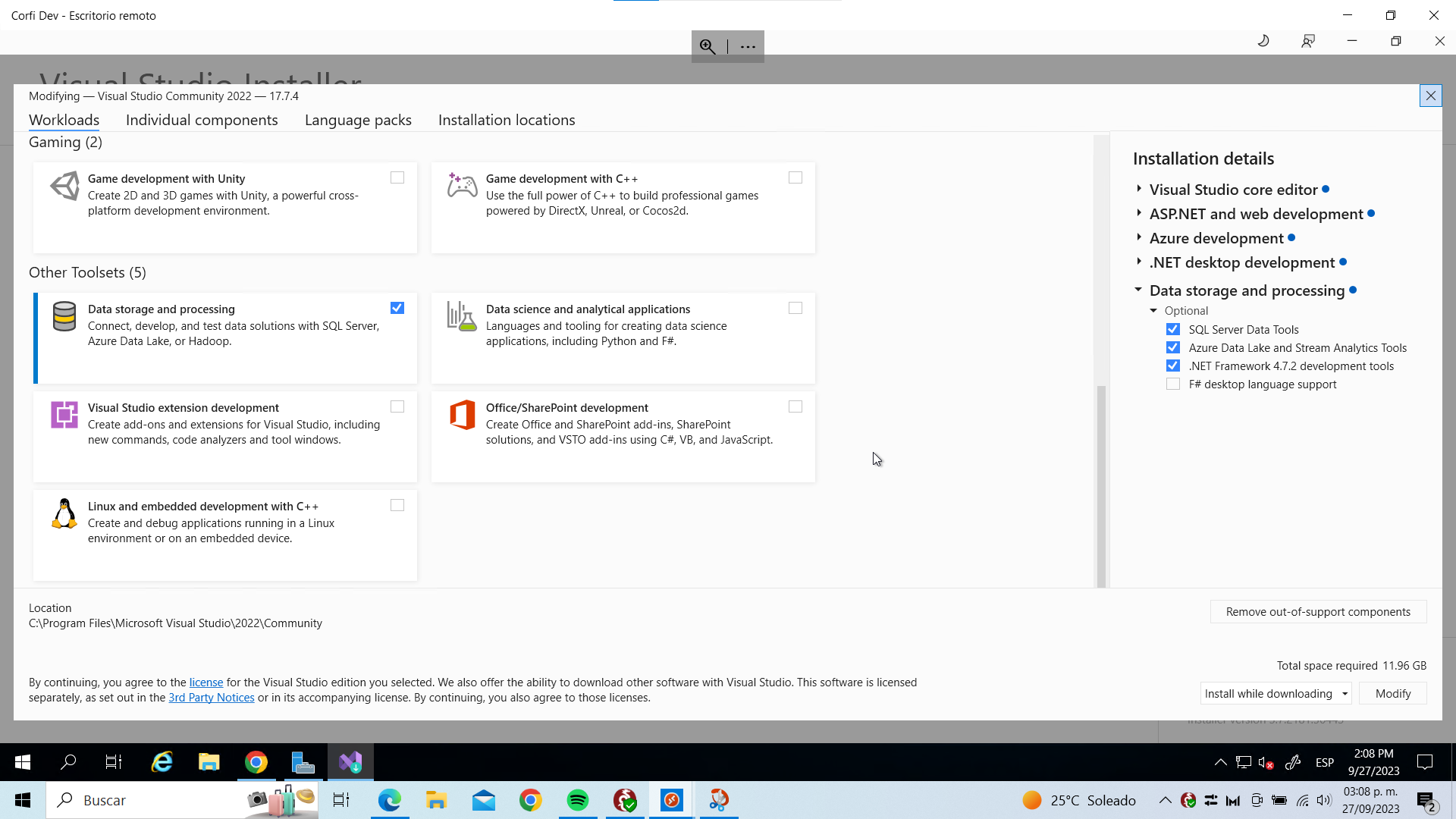Open the 3rd Party Notices link
The image size is (1456, 819).
point(212,698)
